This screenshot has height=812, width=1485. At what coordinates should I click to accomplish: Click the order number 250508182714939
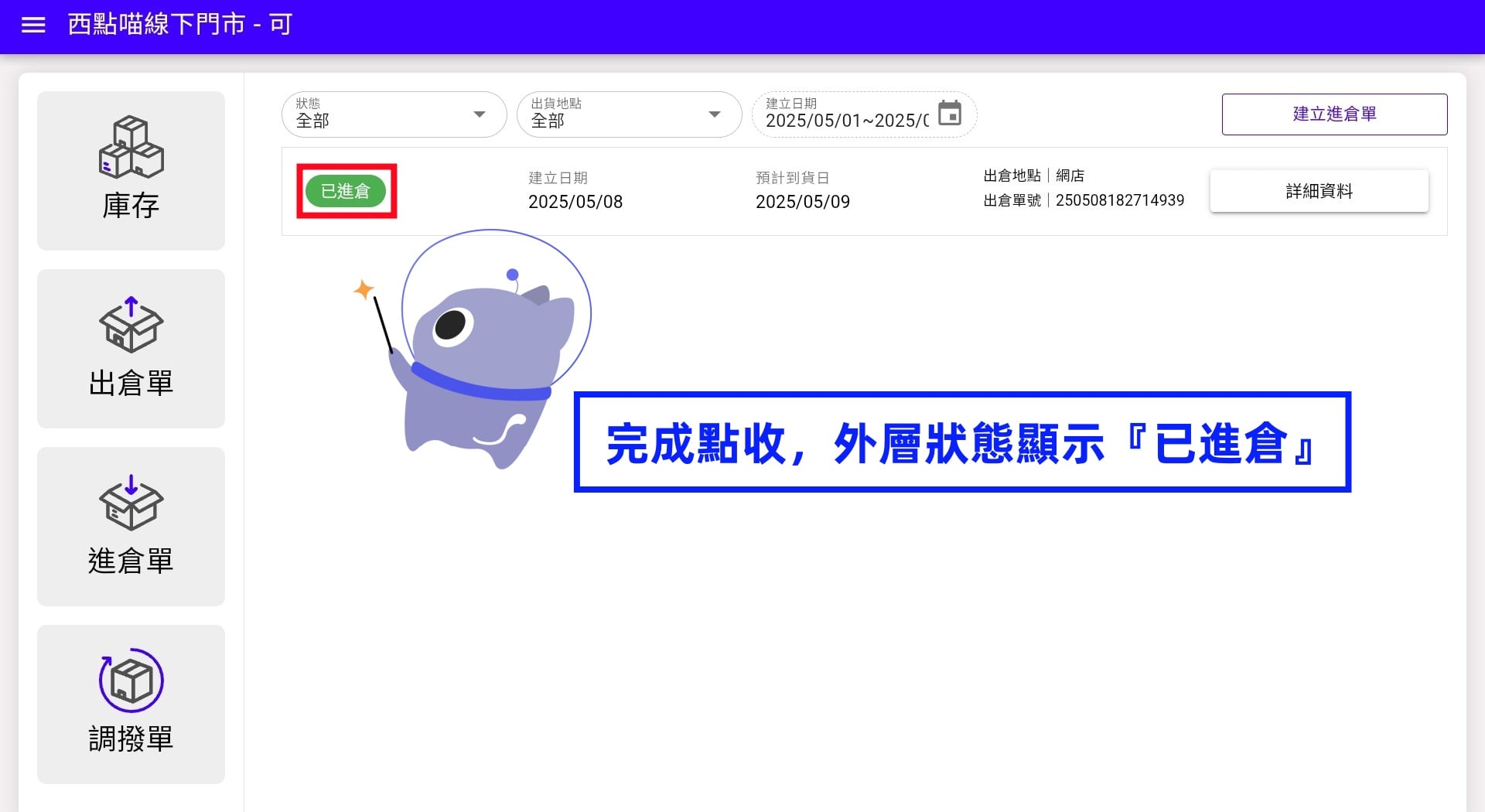coord(1120,200)
